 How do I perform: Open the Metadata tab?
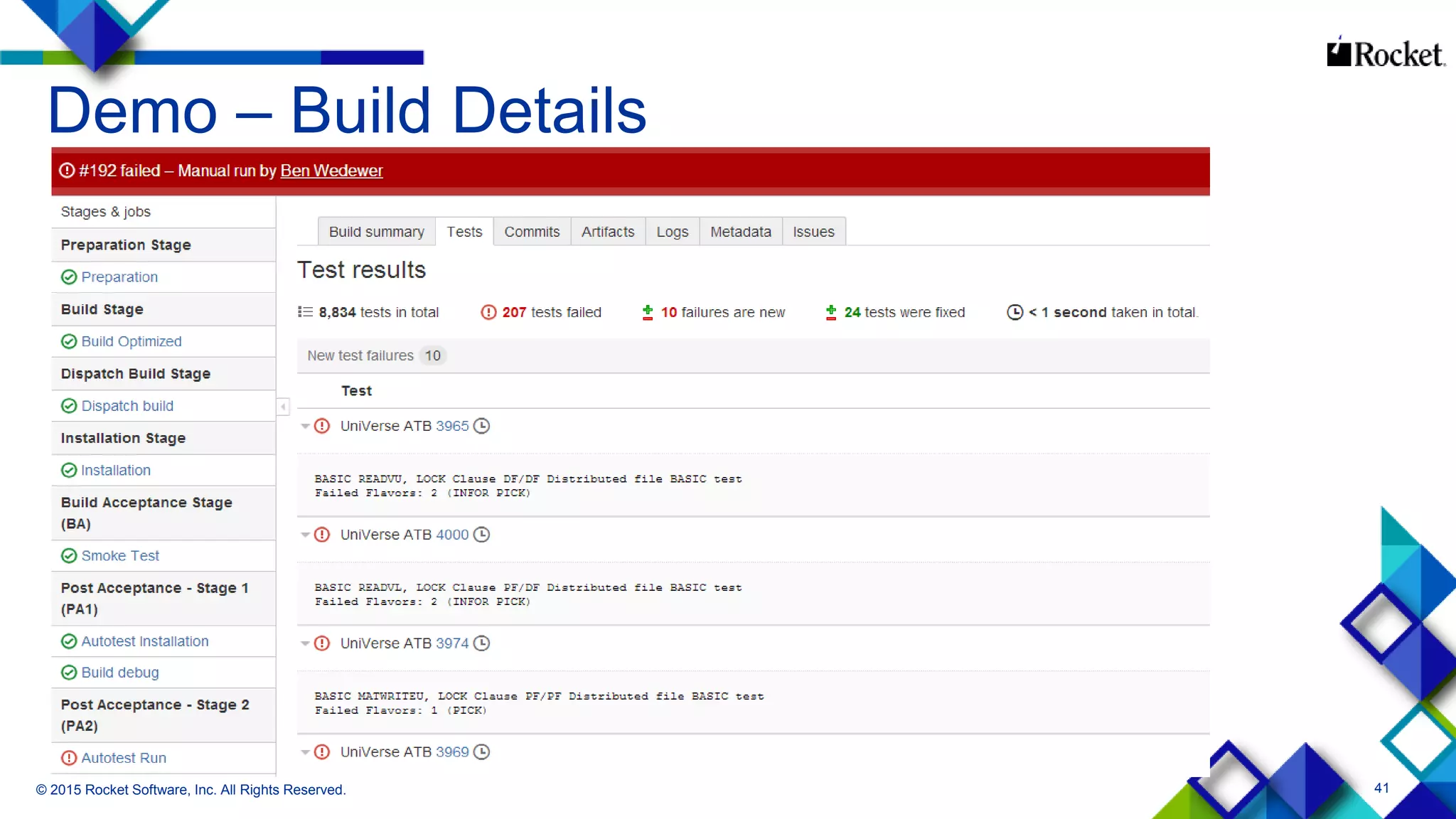pyautogui.click(x=741, y=232)
